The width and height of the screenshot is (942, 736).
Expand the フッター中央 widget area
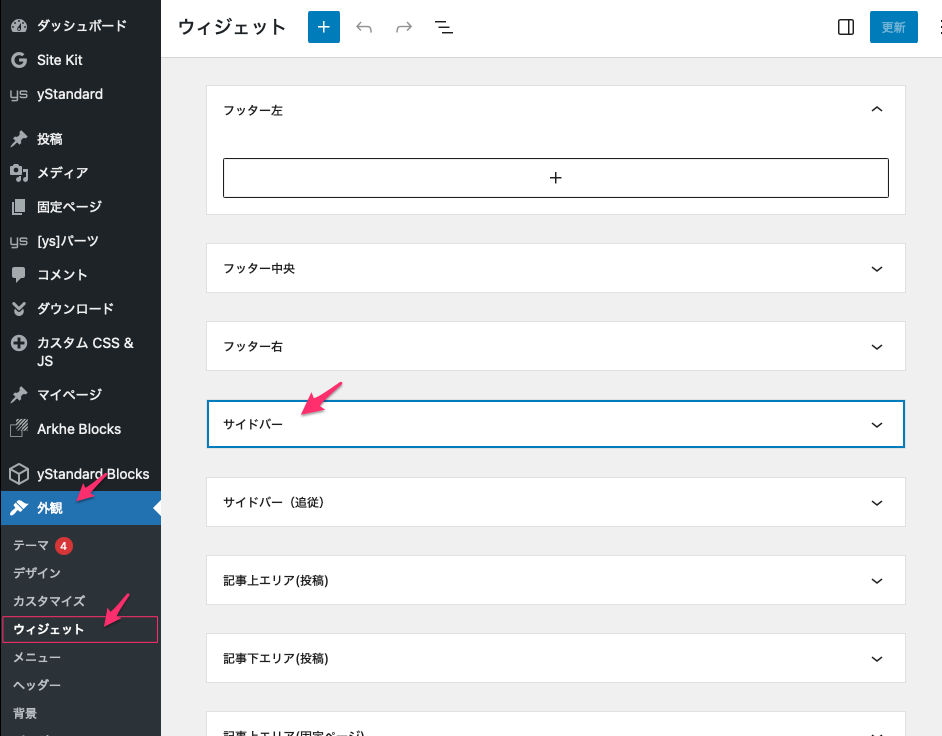tap(877, 269)
